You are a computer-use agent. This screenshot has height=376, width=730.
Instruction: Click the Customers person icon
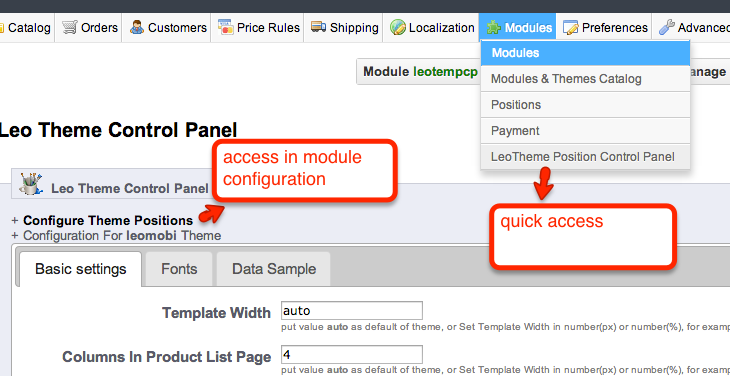click(x=137, y=27)
